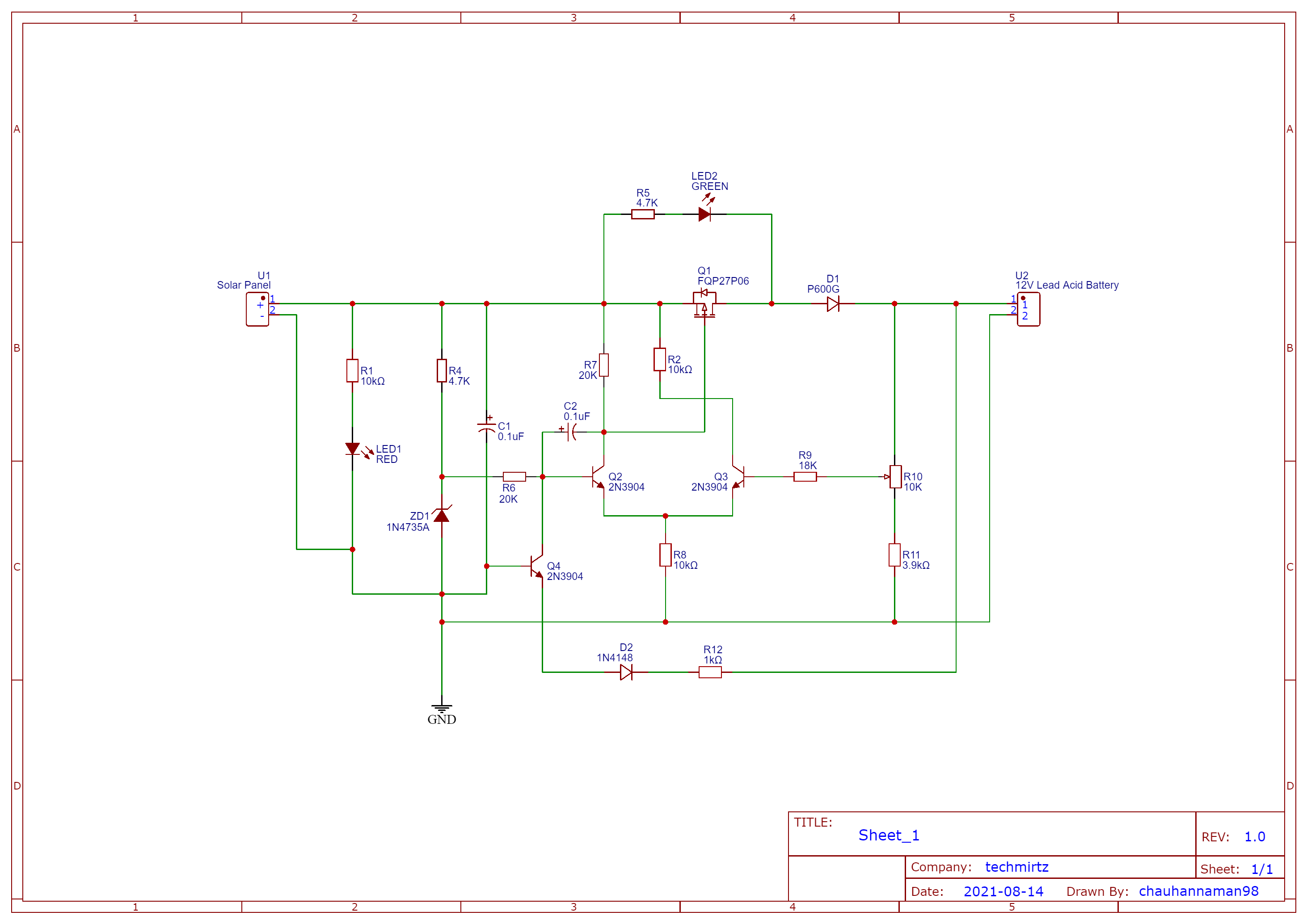The image size is (1307, 924).
Task: Select the P600G diode symbol D1
Action: point(833,303)
